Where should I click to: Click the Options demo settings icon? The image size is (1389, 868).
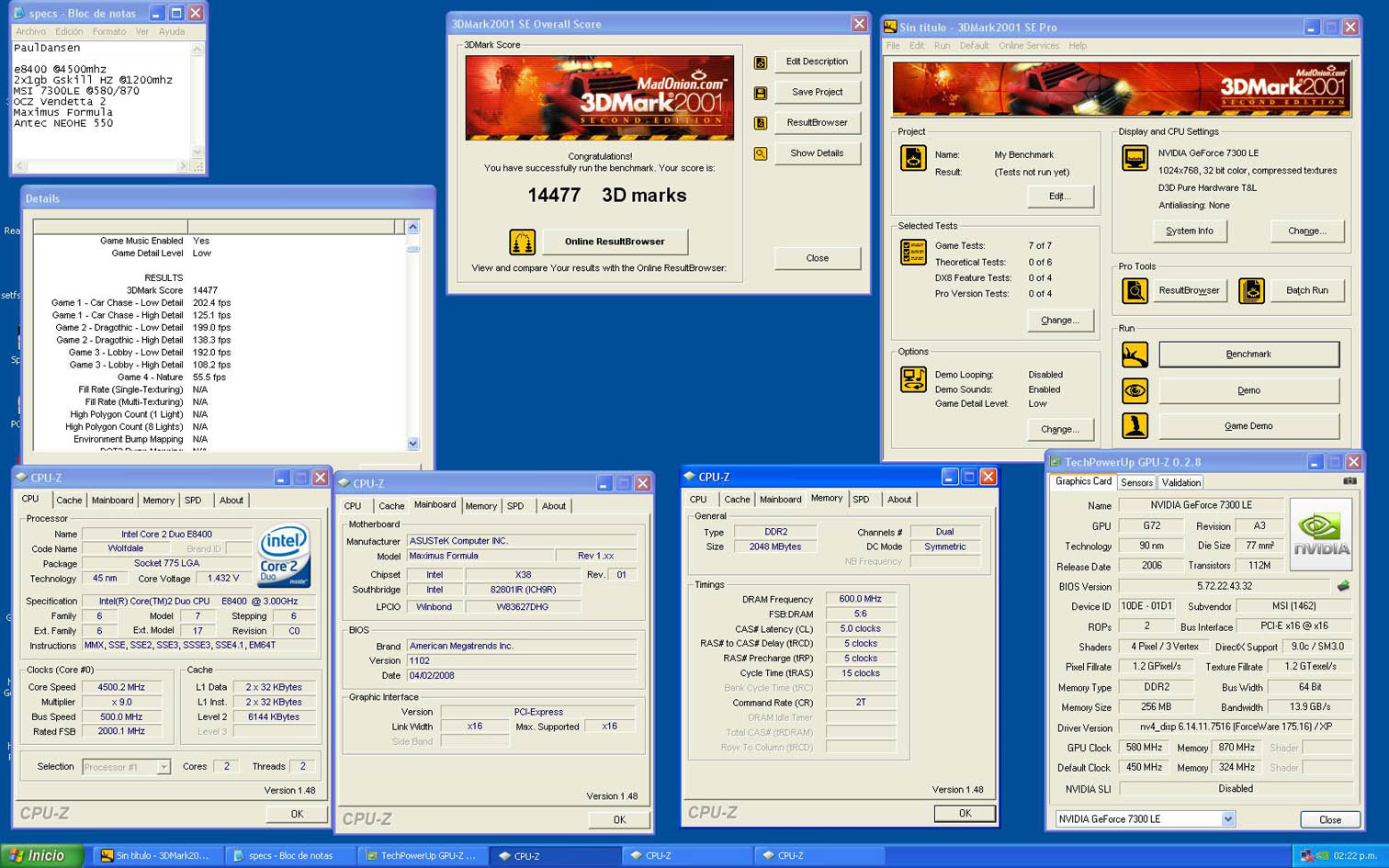913,378
